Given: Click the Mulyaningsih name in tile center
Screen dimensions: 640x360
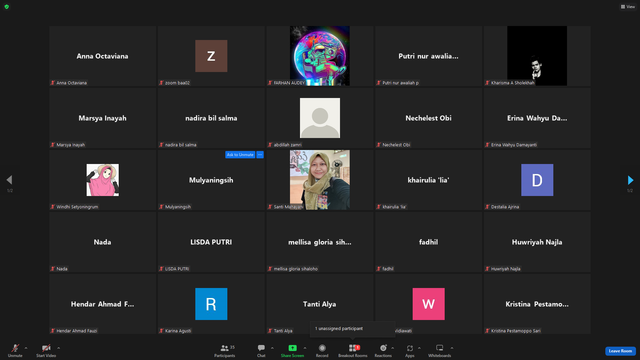Looking at the screenshot, I should tap(211, 180).
